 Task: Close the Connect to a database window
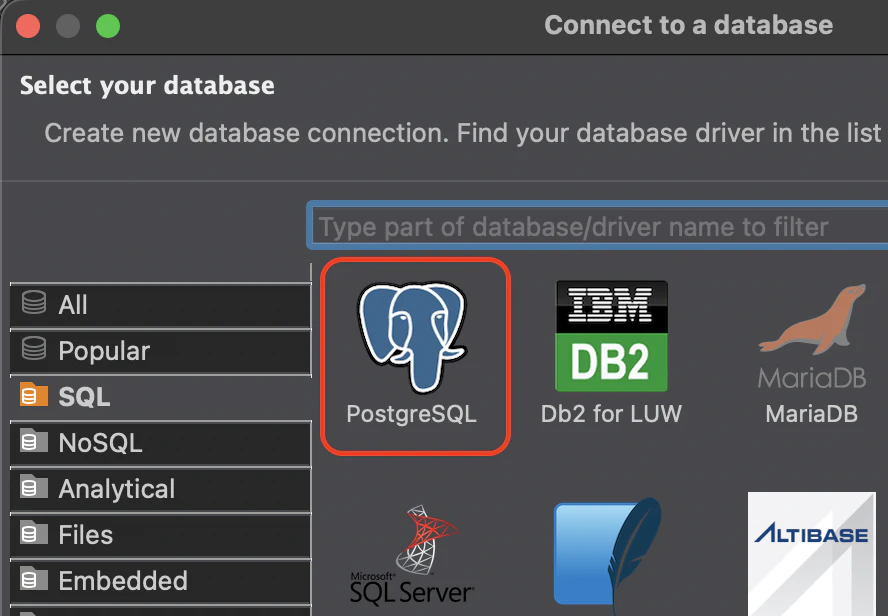coord(28,26)
